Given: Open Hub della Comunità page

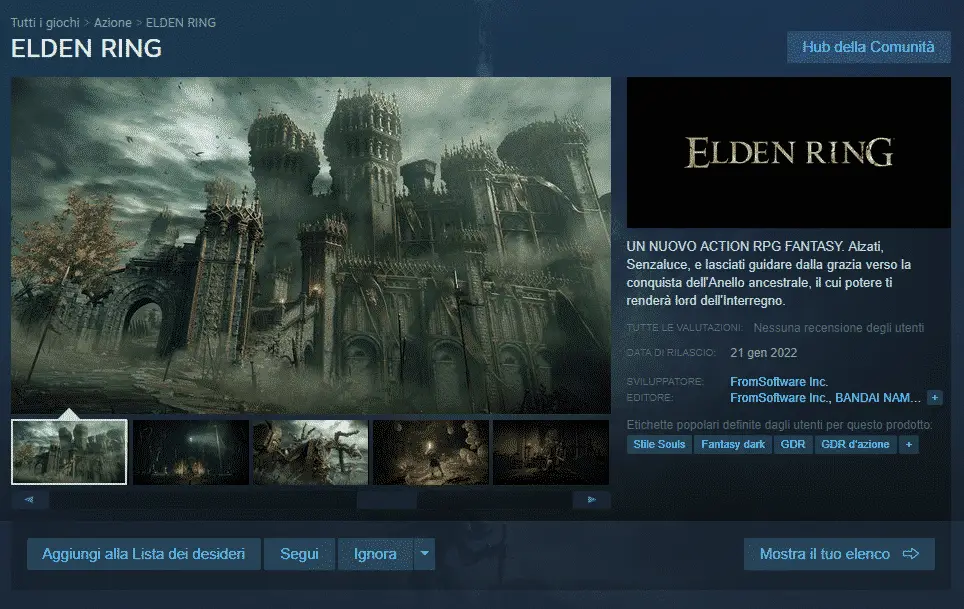Looking at the screenshot, I should pos(868,47).
